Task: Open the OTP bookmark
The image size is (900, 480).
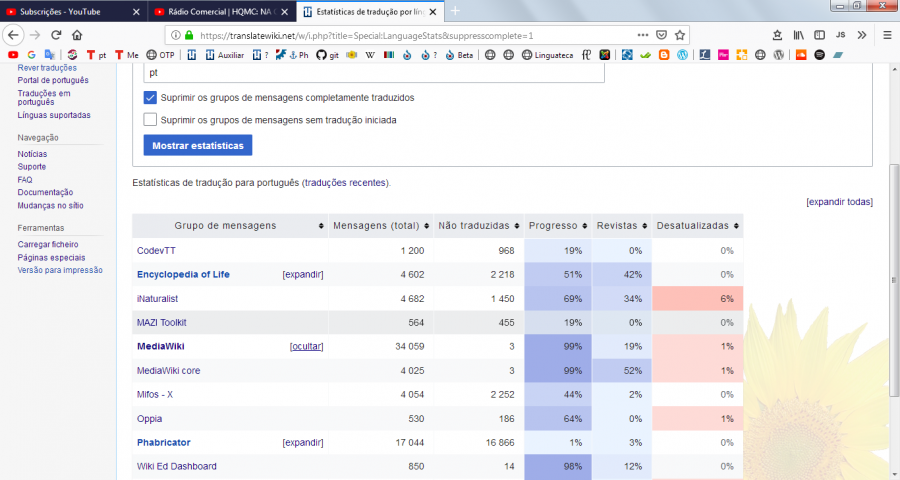Action: point(160,55)
